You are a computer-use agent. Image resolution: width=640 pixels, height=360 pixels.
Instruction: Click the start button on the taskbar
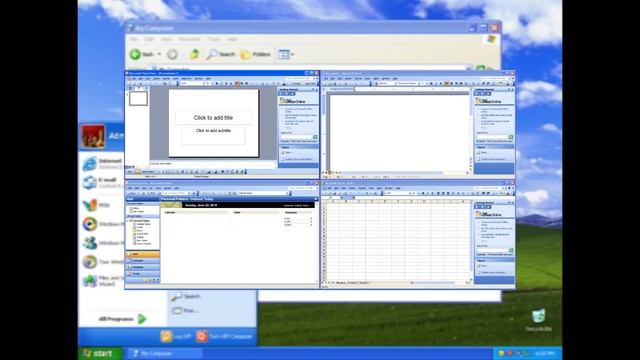point(100,353)
